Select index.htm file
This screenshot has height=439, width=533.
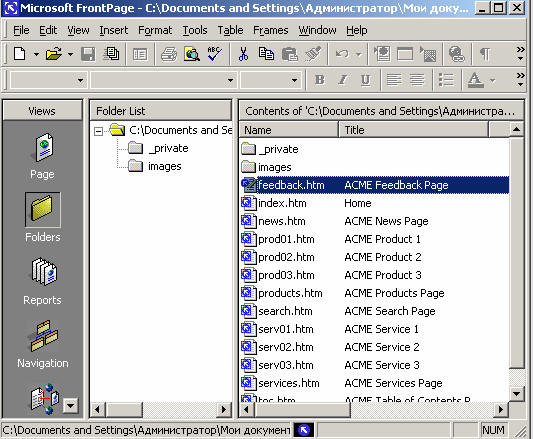[375, 203]
